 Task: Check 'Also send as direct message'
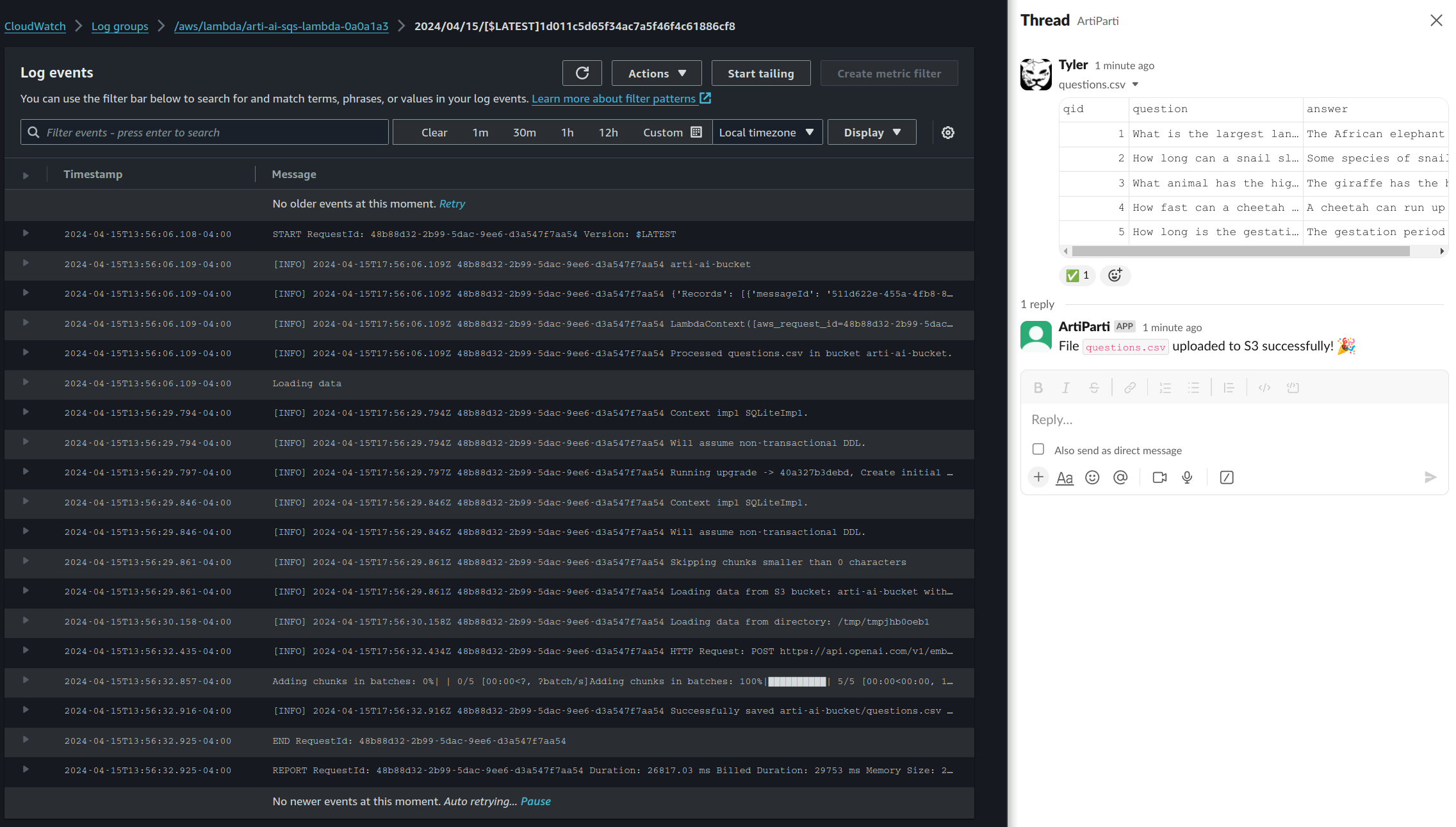point(1038,449)
